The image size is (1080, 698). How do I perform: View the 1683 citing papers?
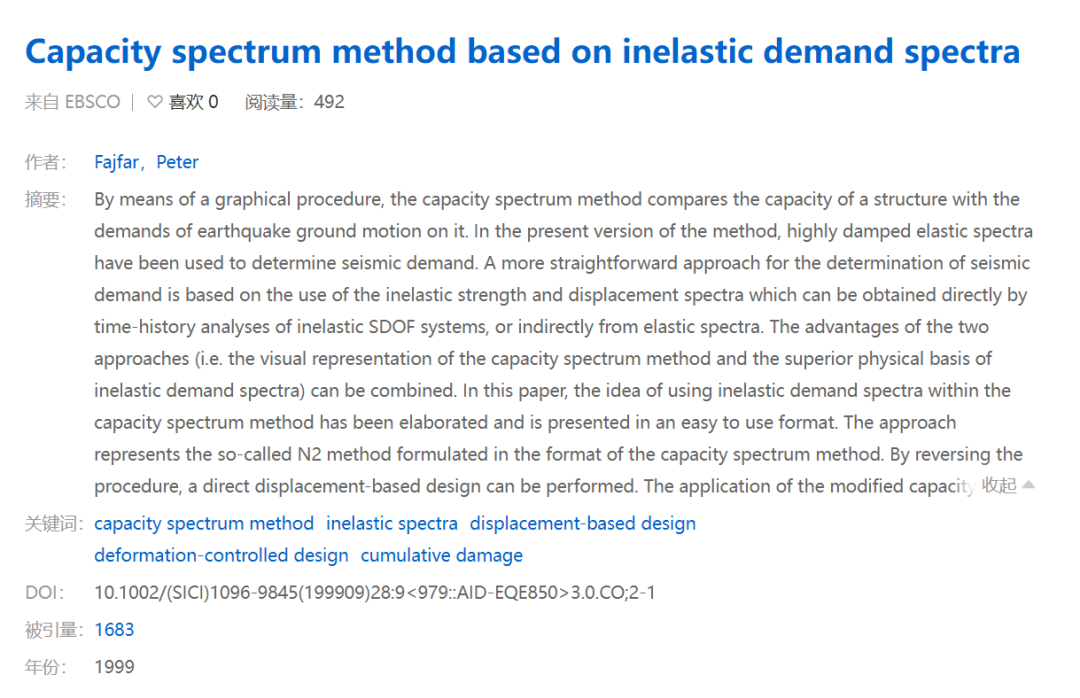(114, 630)
